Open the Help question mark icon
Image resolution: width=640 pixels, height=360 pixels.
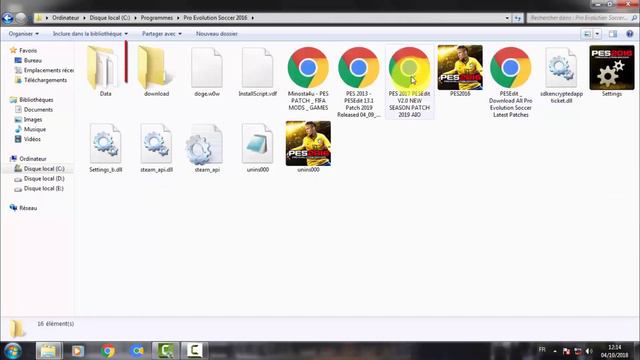pyautogui.click(x=630, y=34)
